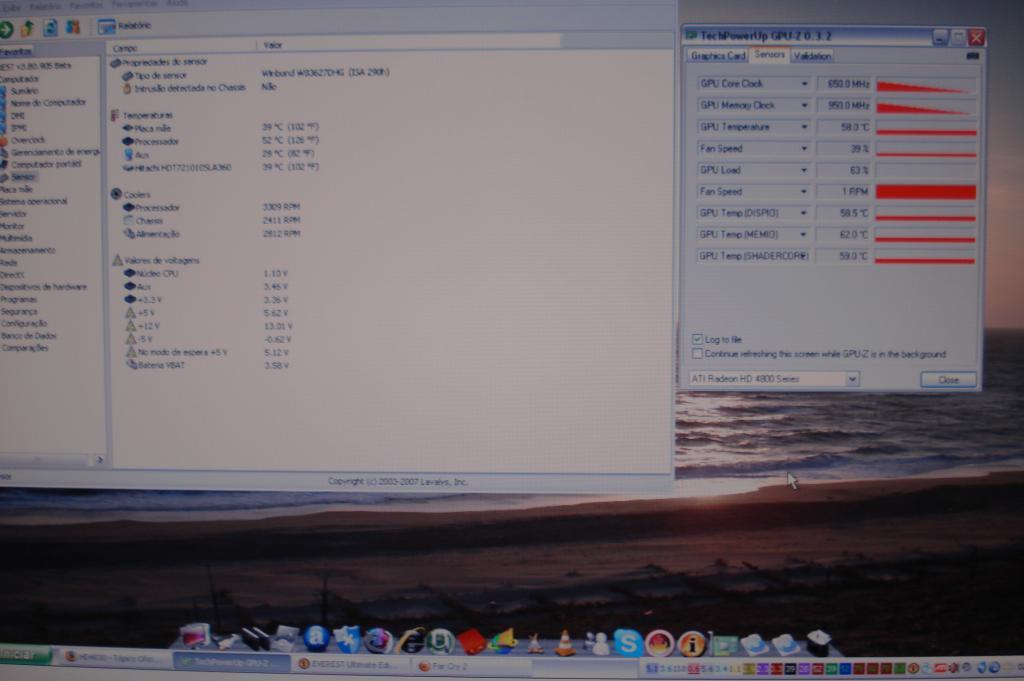Viewport: 1024px width, 681px height.
Task: Click the GPU-Z screenshot camera icon
Action: point(972,56)
